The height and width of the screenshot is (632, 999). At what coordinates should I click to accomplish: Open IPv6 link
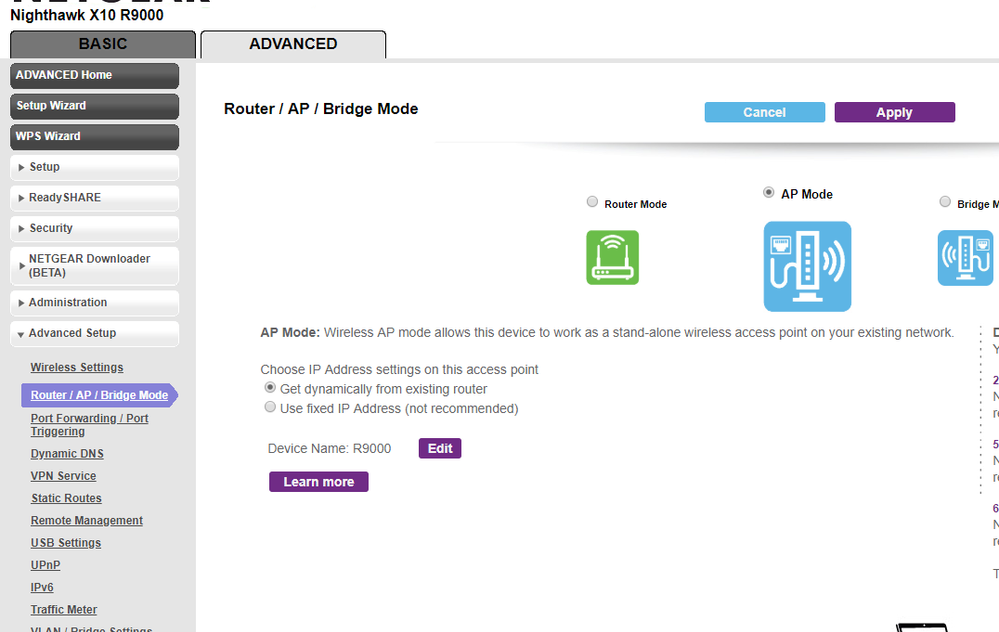pos(42,587)
